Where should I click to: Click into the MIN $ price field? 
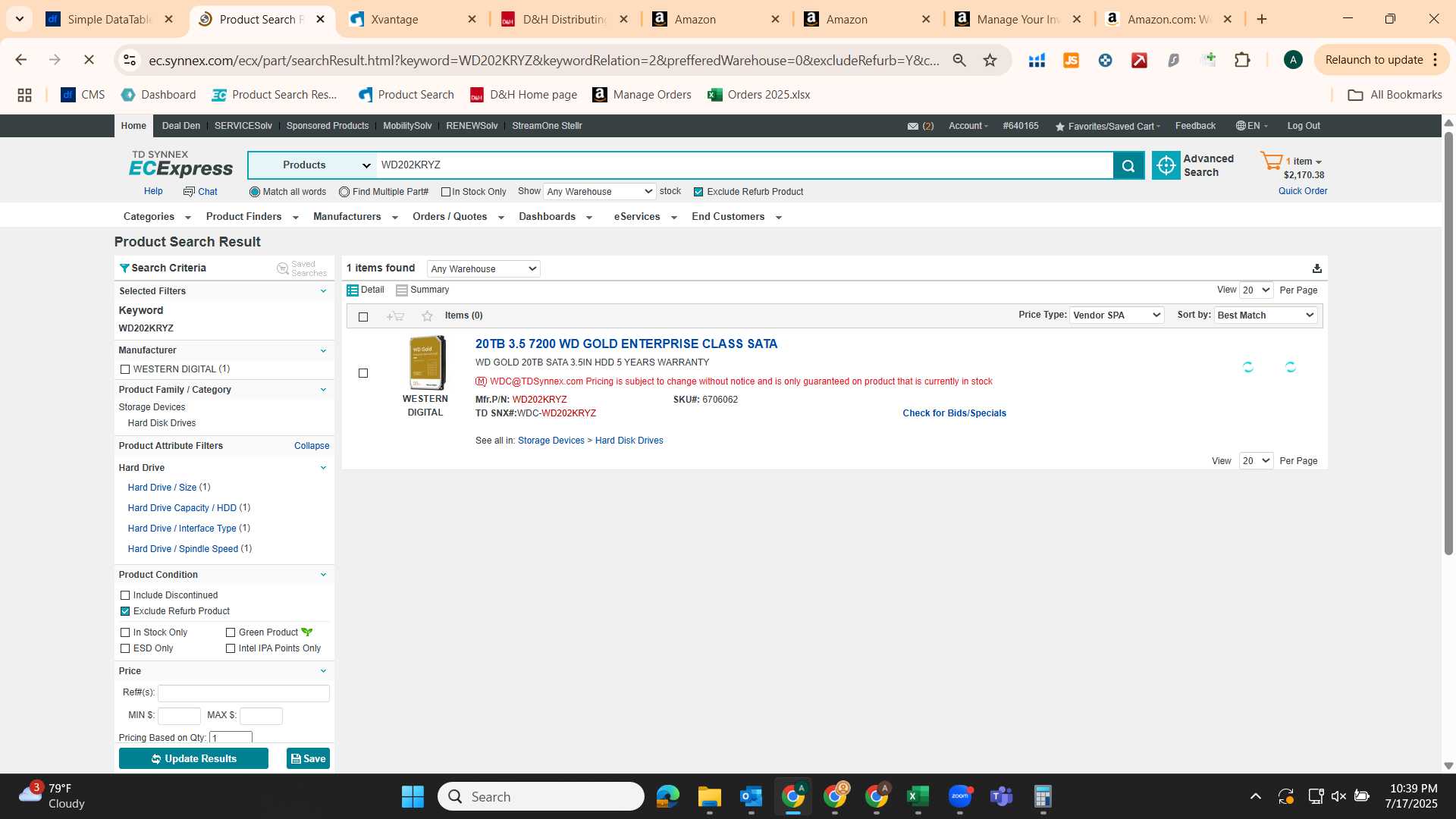click(x=179, y=715)
